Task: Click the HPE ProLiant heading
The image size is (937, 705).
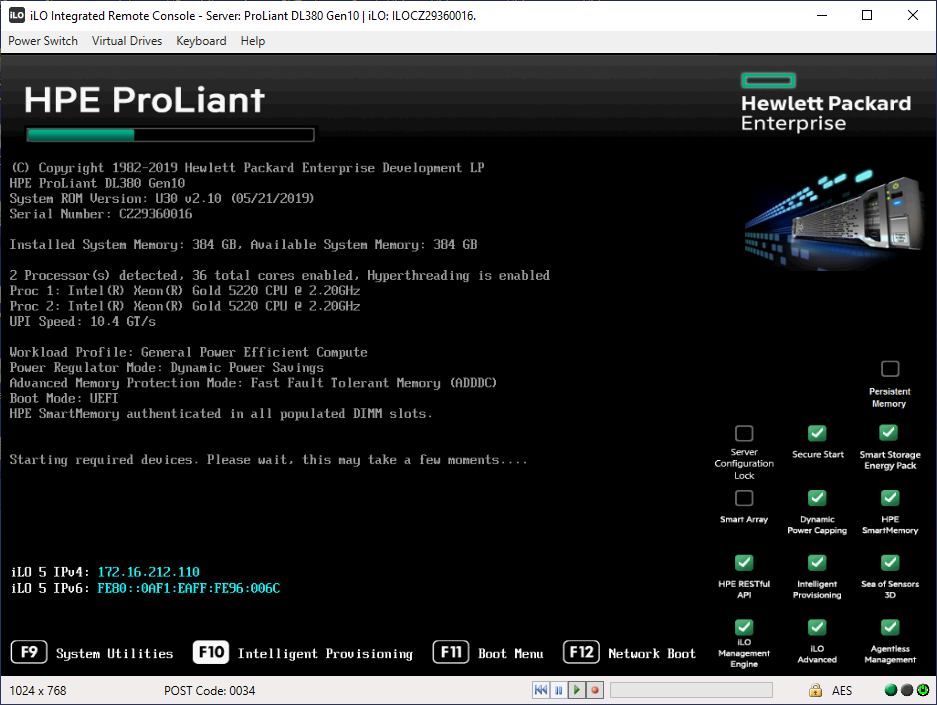Action: (x=144, y=99)
